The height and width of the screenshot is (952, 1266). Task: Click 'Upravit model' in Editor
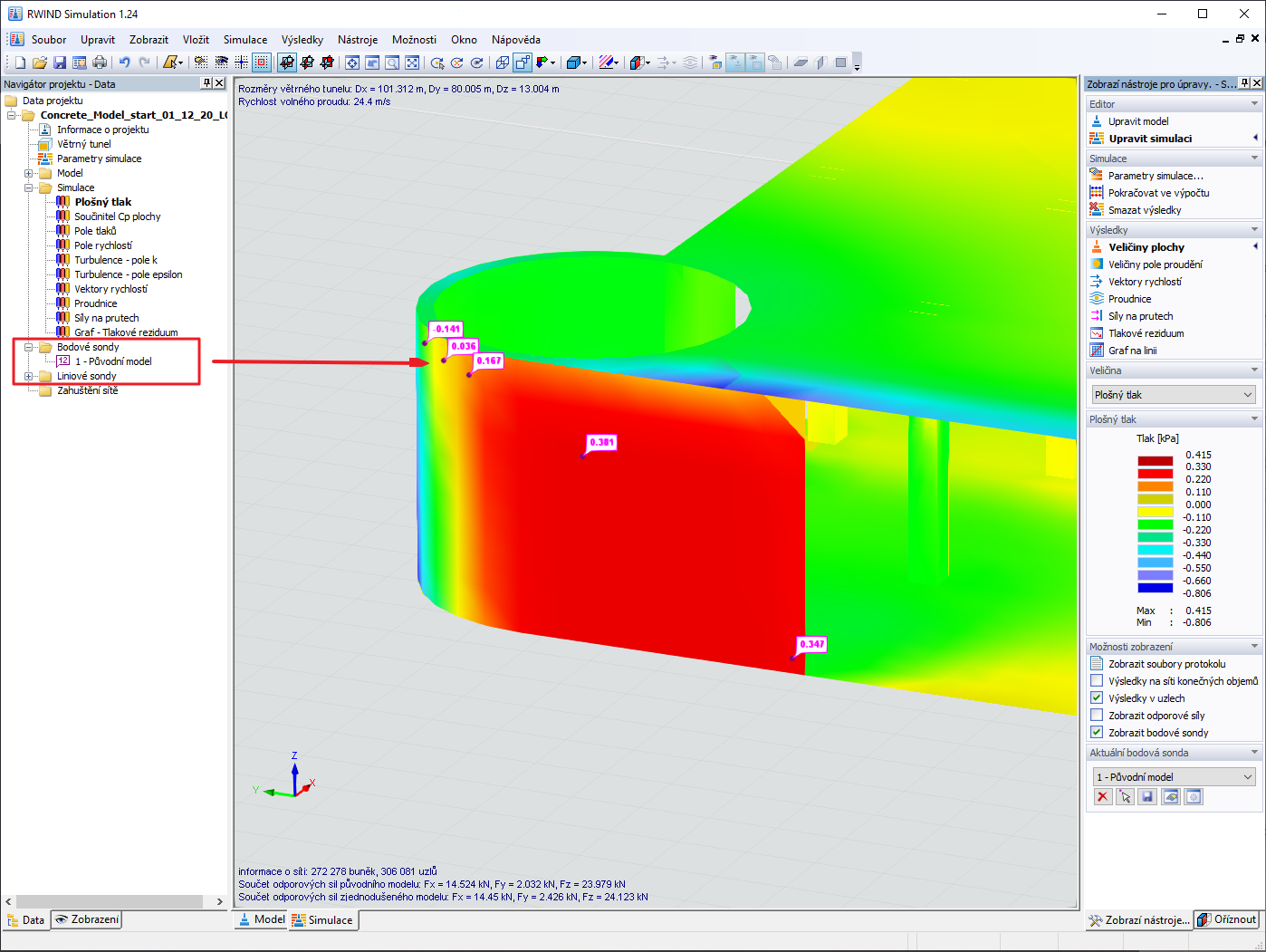tap(1138, 121)
